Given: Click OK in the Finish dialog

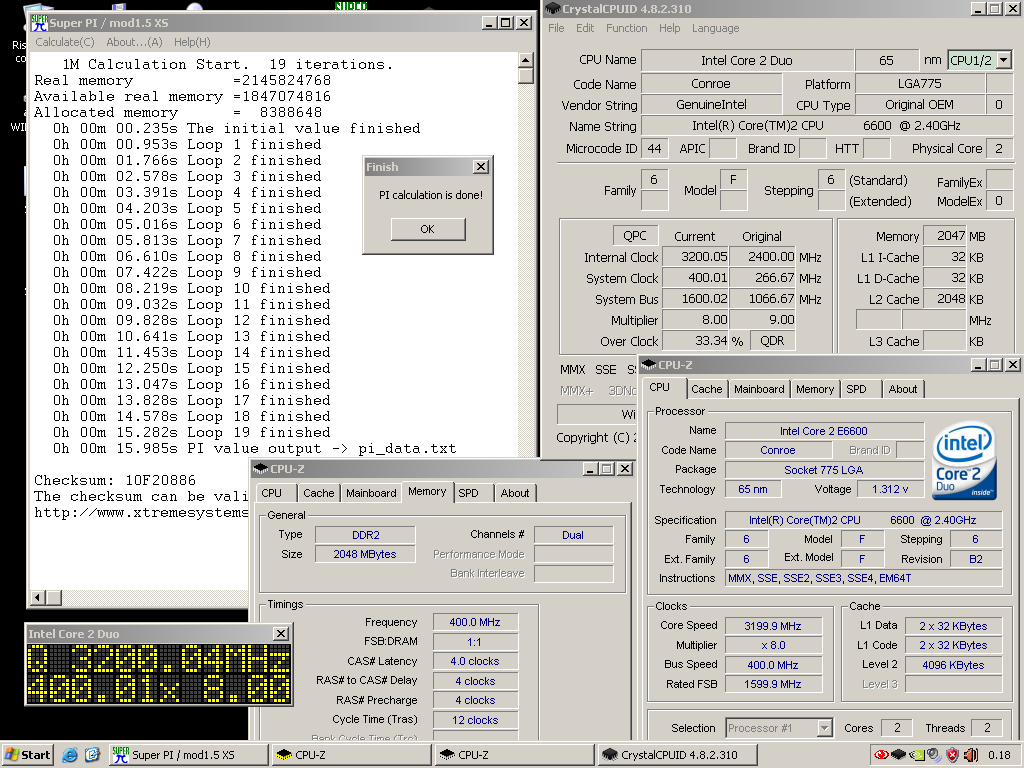Looking at the screenshot, I should (x=428, y=229).
